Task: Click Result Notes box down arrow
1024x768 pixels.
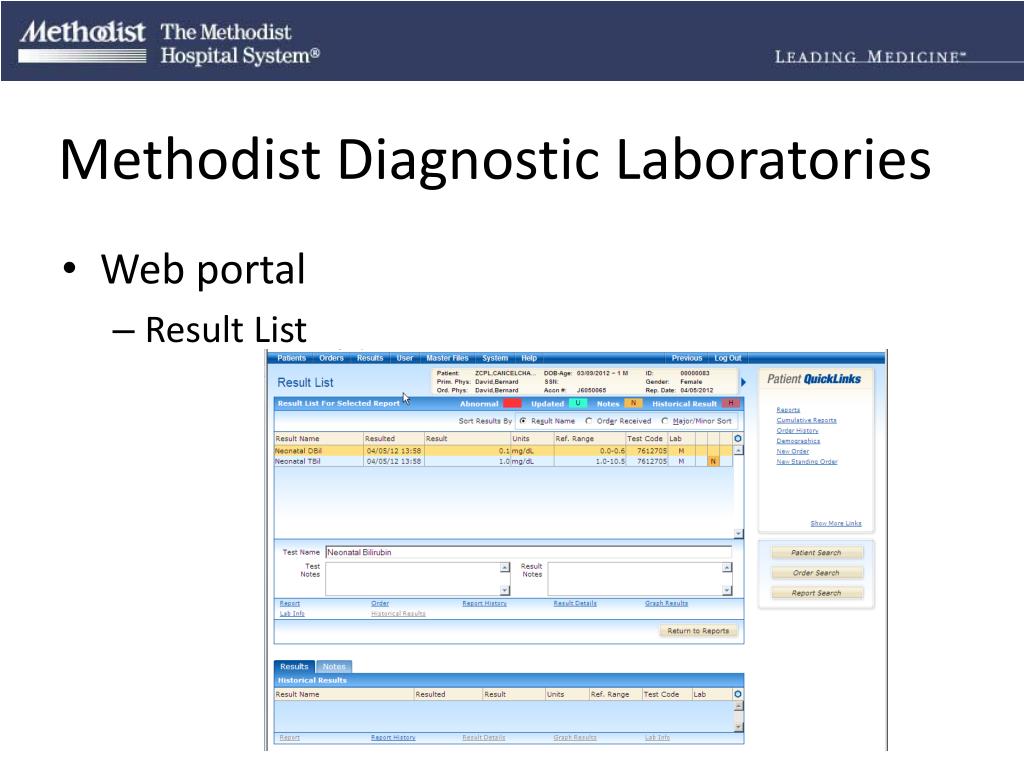Action: (727, 590)
